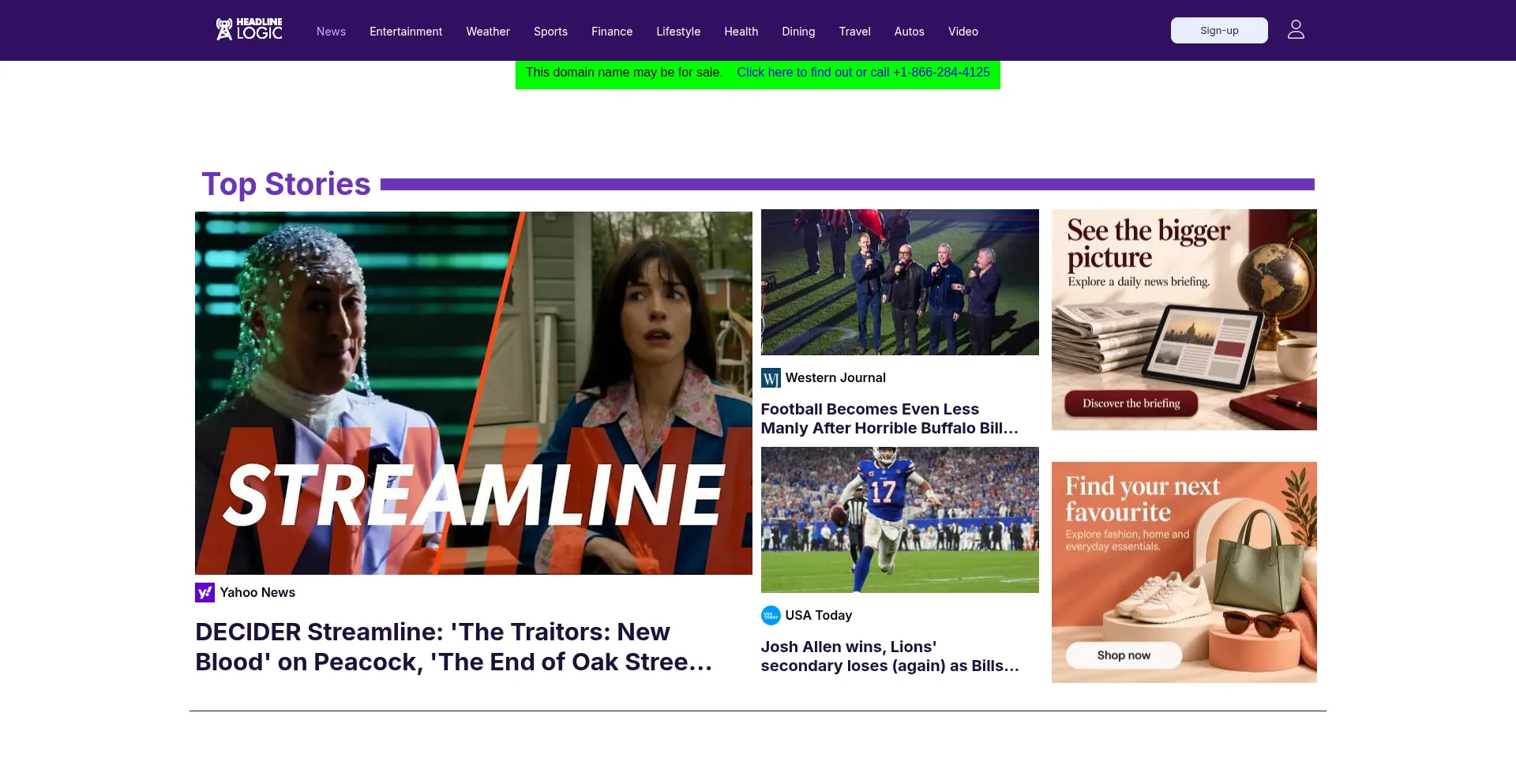Click the USA Today source name
Screen dimensions: 1516x784
click(819, 616)
